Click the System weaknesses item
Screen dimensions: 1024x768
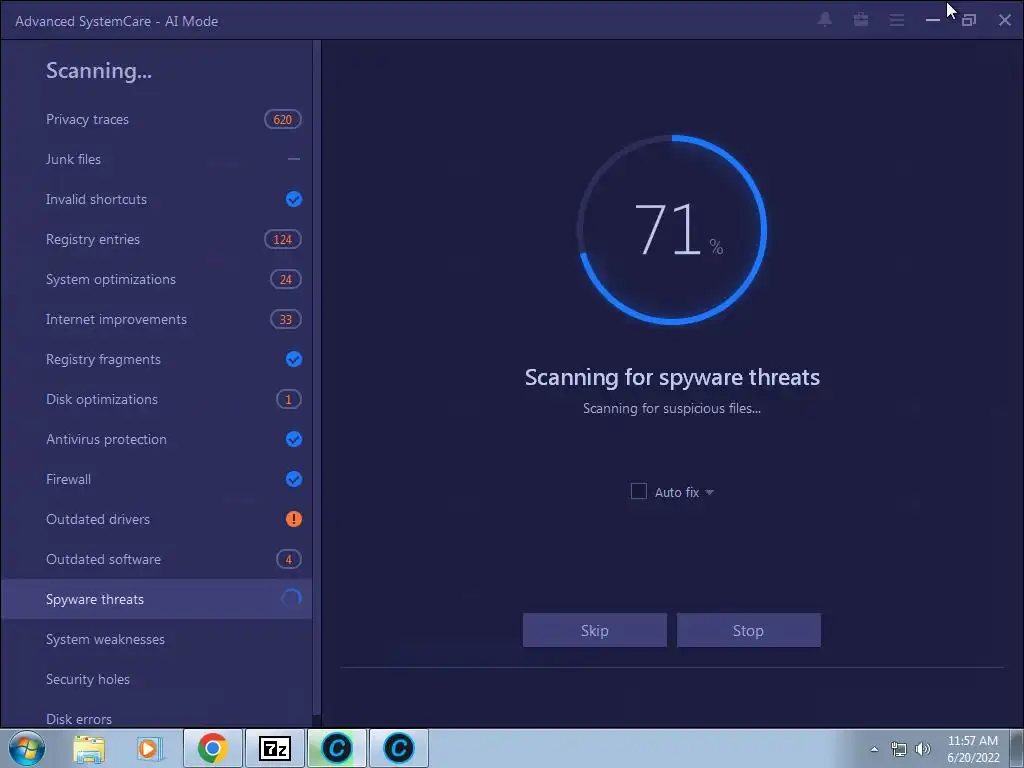157,639
